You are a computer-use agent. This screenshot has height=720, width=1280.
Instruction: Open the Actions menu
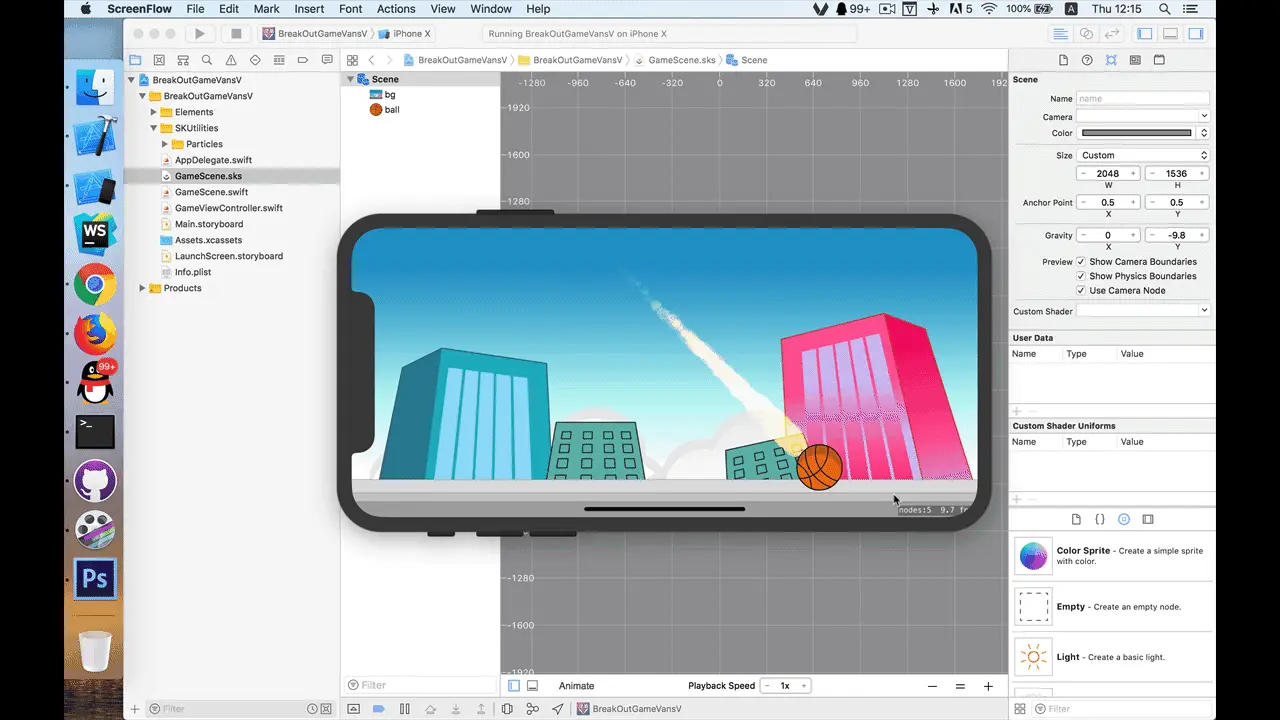[396, 9]
